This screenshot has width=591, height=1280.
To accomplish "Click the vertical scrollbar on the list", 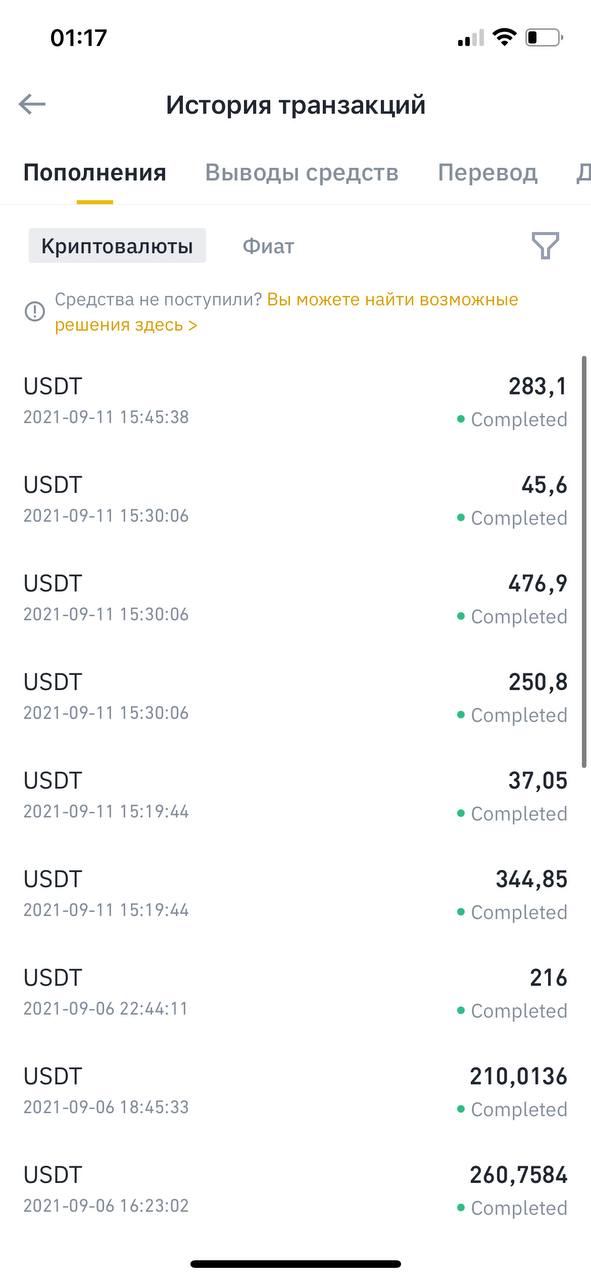I will point(585,562).
